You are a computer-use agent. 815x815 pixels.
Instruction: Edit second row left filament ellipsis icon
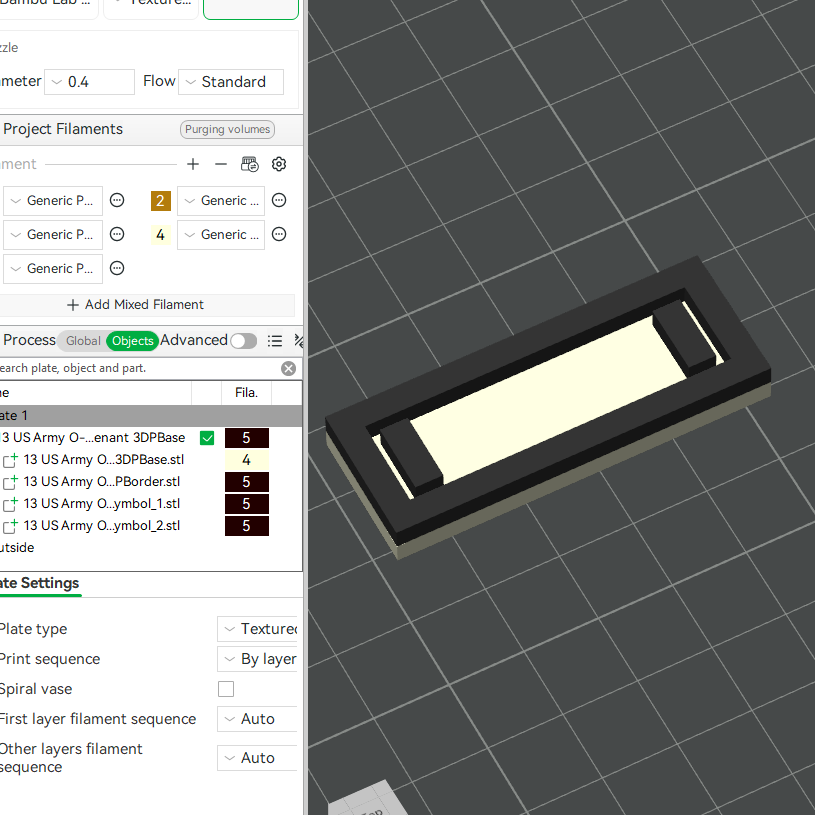(x=117, y=234)
